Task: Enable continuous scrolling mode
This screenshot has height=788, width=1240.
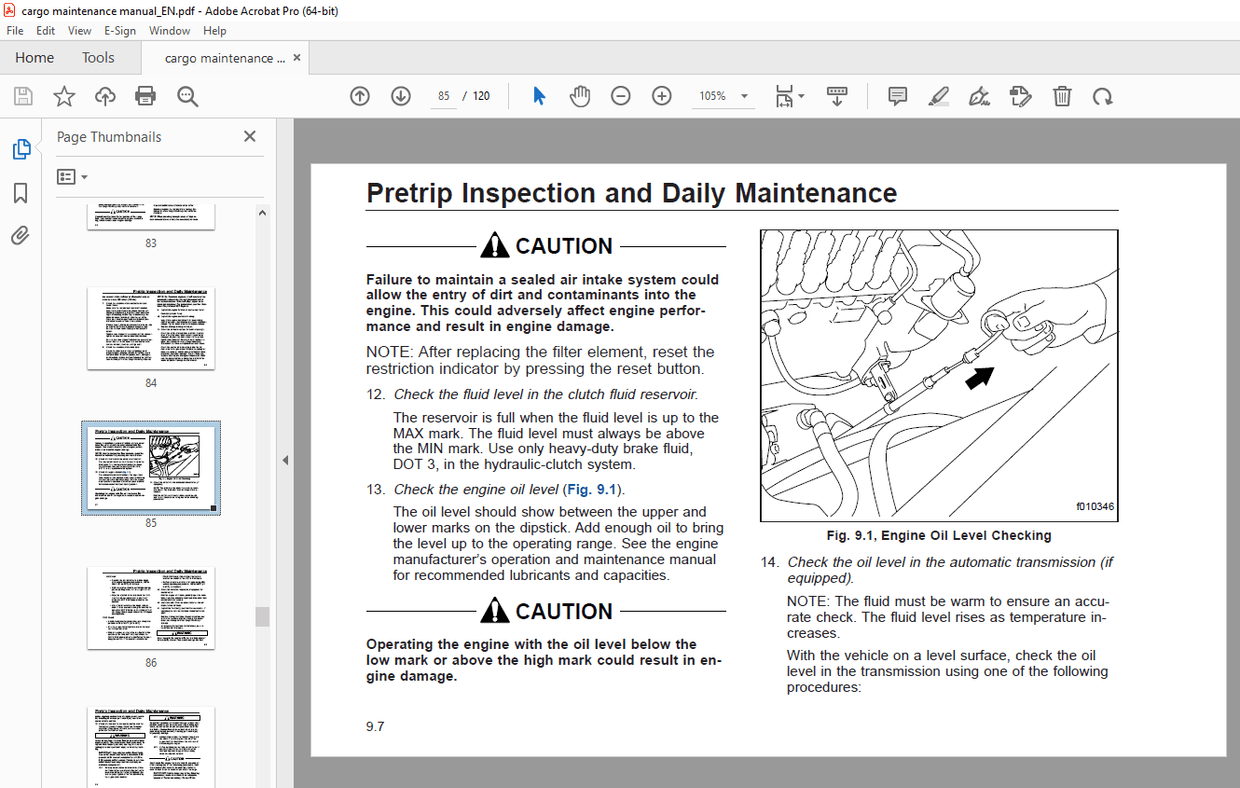Action: (x=837, y=95)
